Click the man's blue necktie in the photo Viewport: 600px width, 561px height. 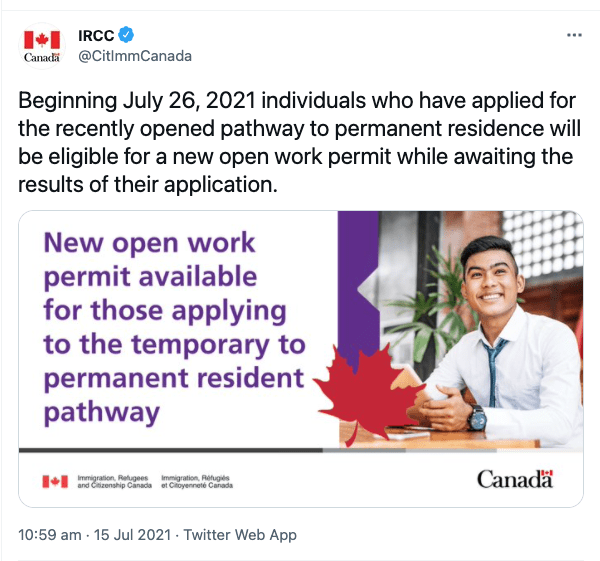point(493,370)
